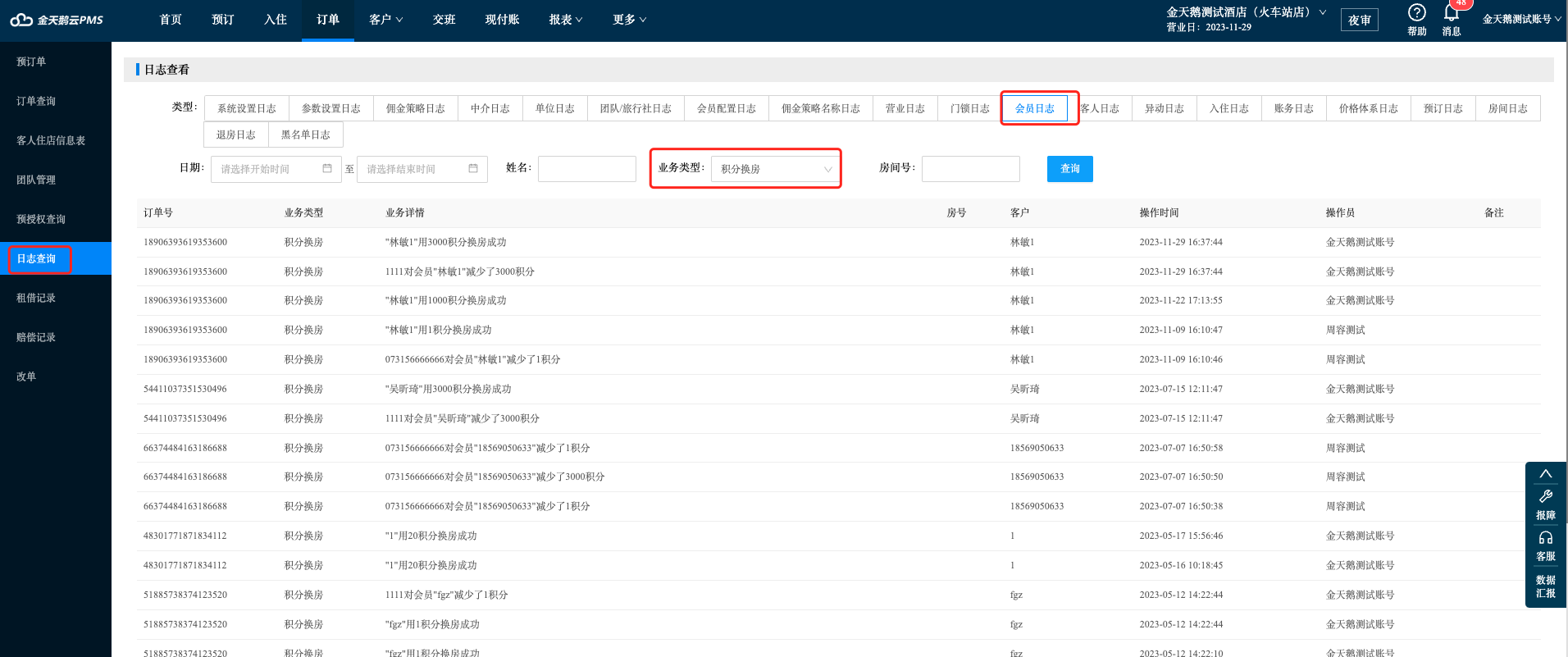Viewport: 1568px width, 657px height.
Task: Expand the 报表 menu
Action: click(x=566, y=20)
